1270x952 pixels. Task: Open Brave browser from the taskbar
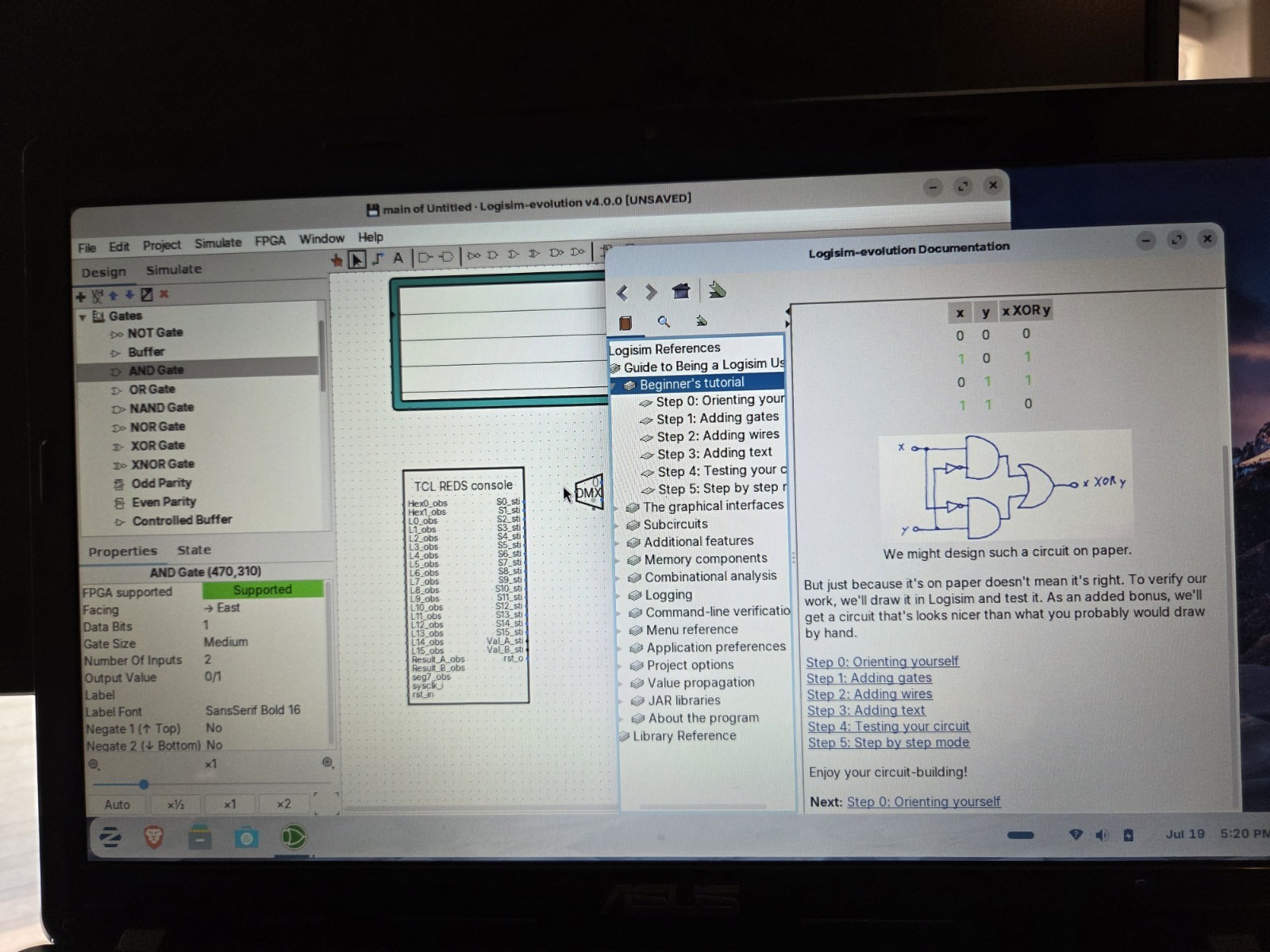pyautogui.click(x=154, y=836)
